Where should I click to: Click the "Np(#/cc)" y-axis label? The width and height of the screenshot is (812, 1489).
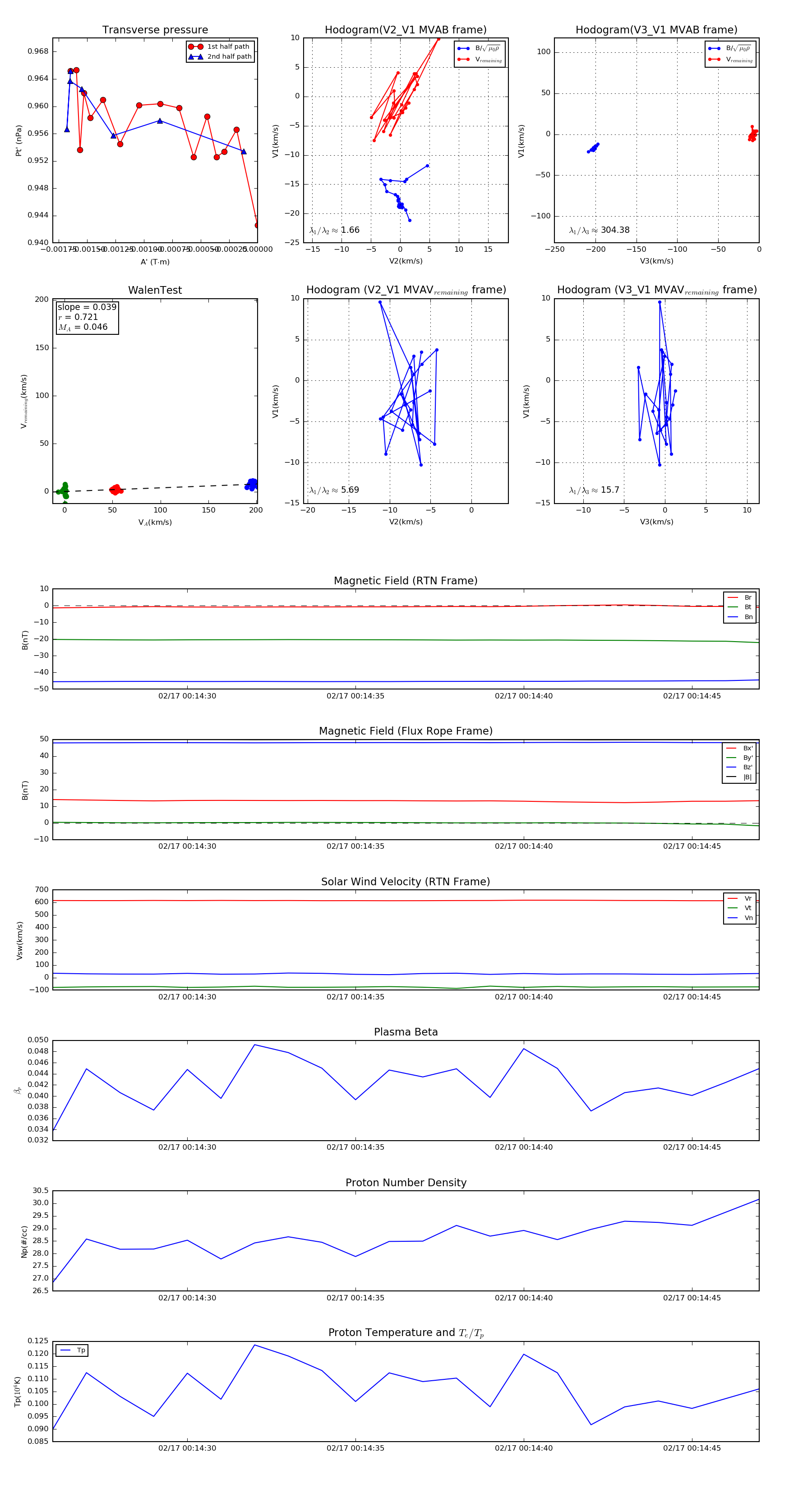tap(24, 1242)
